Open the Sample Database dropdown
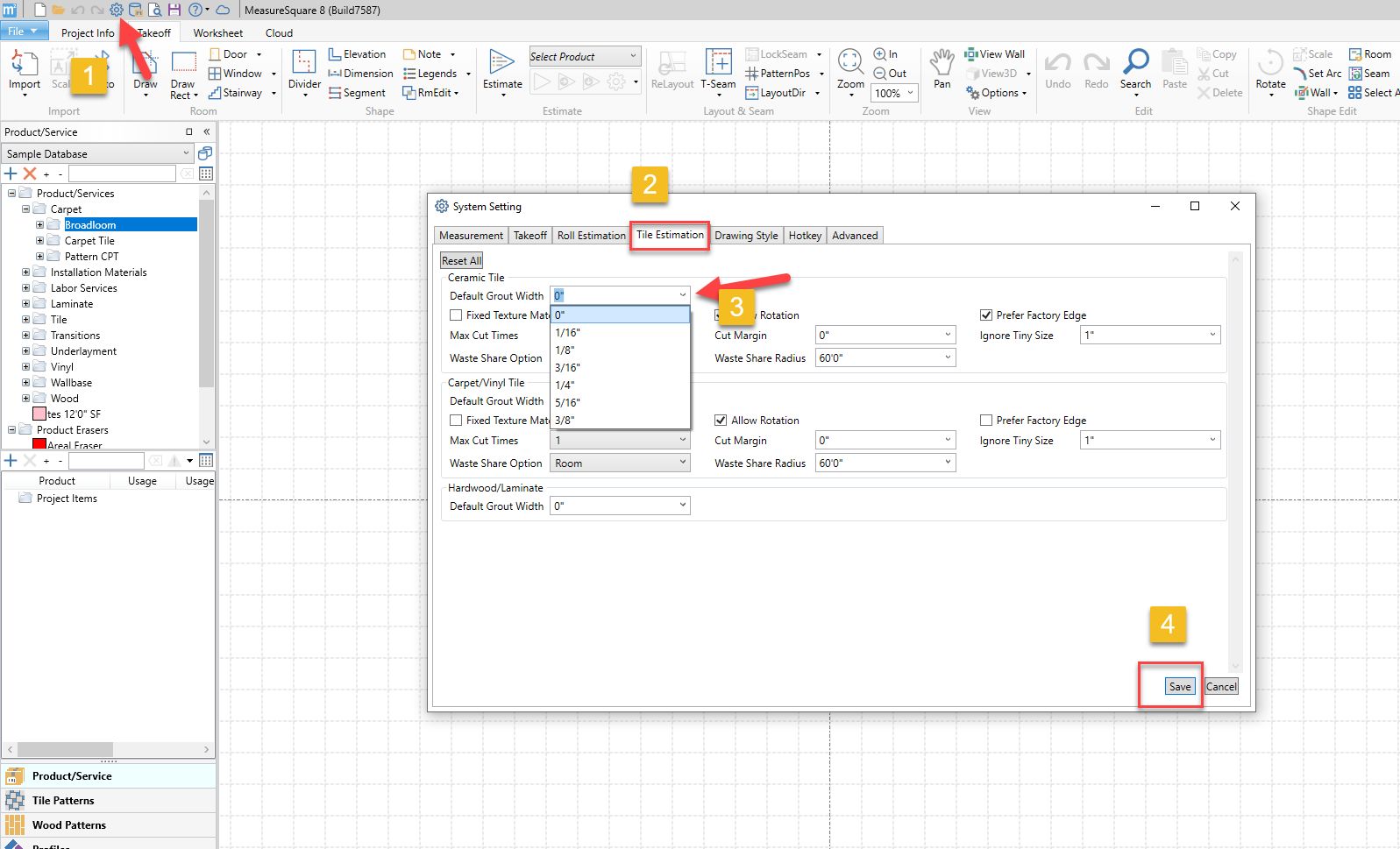This screenshot has height=849, width=1400. tap(97, 154)
